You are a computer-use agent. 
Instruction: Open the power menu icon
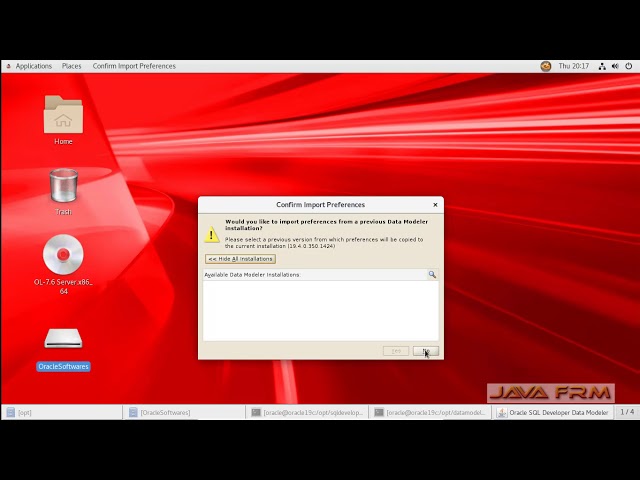[629, 66]
